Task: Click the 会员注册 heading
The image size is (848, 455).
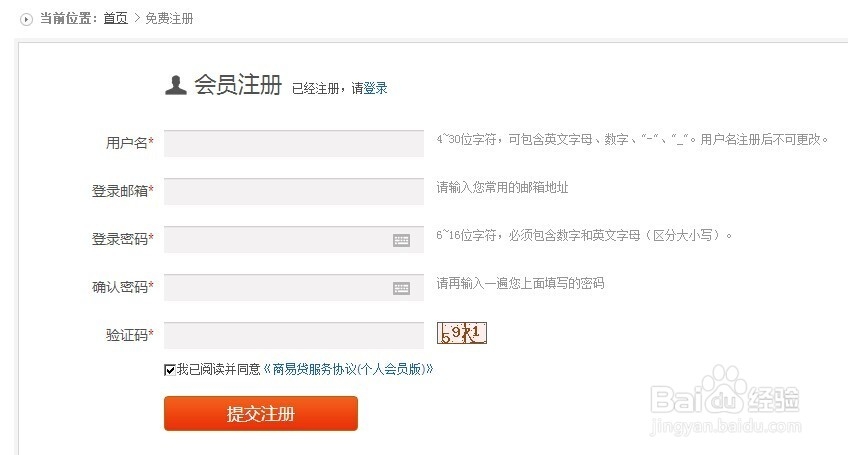Action: (238, 86)
